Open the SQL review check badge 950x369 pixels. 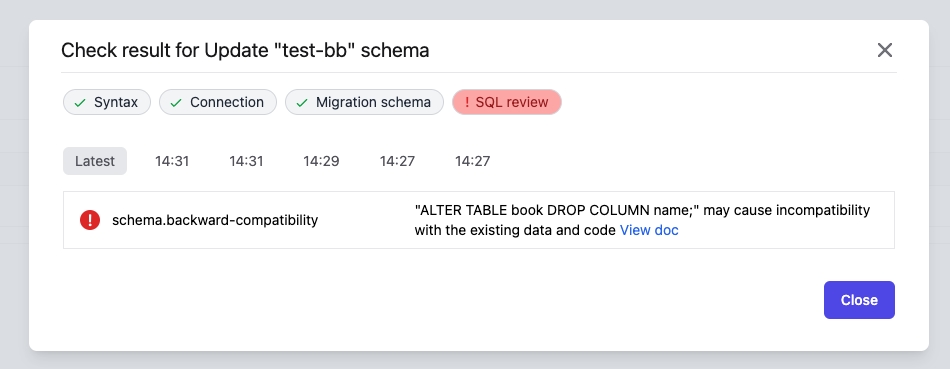(507, 102)
